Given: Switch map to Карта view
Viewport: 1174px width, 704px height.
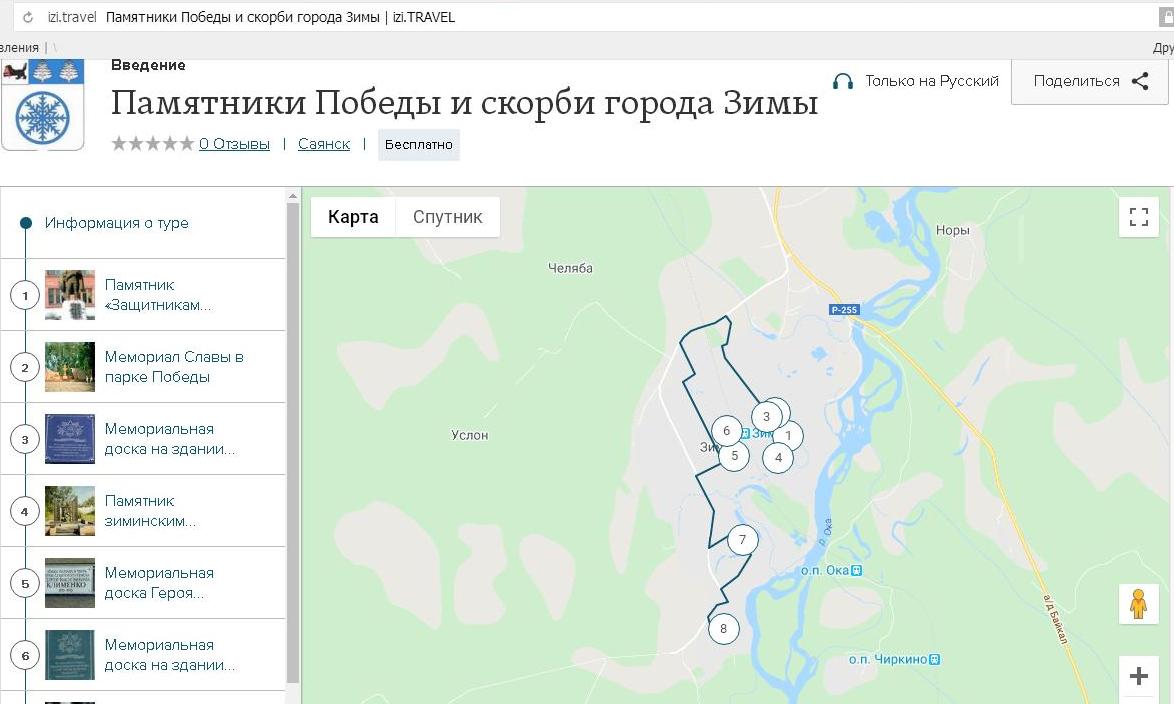Looking at the screenshot, I should point(353,217).
